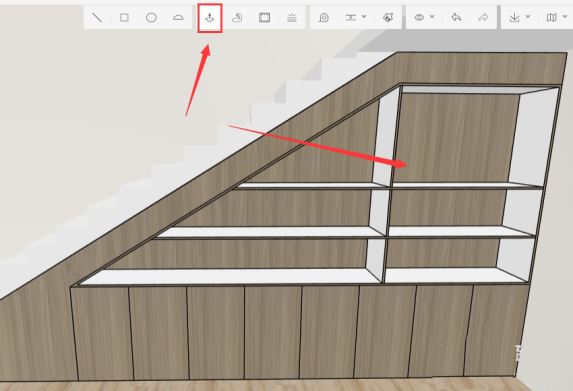Select the offset frame tool
The image size is (573, 391).
[x=265, y=18]
